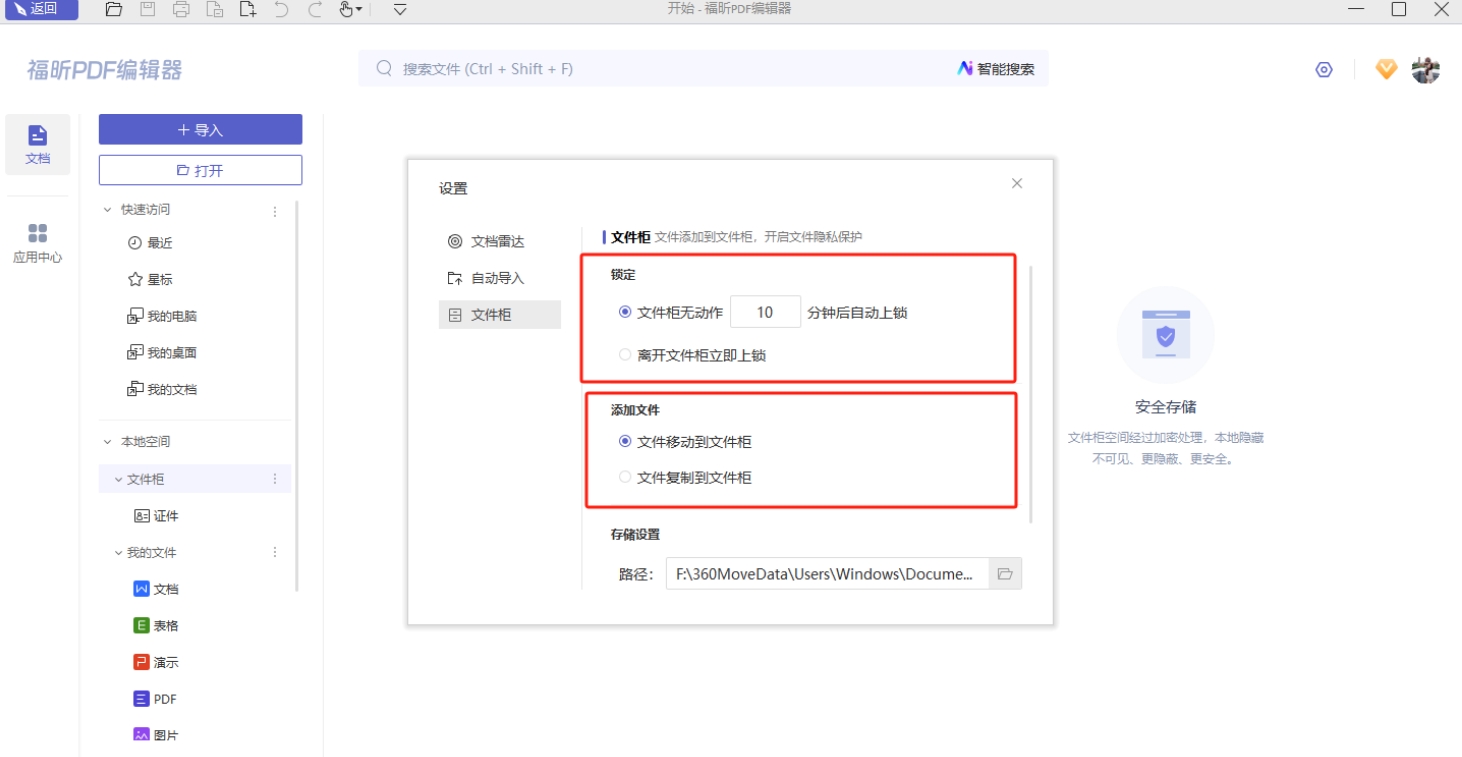Viewport: 1462px width, 757px height.
Task: Open the user avatar profile
Action: 1425,70
